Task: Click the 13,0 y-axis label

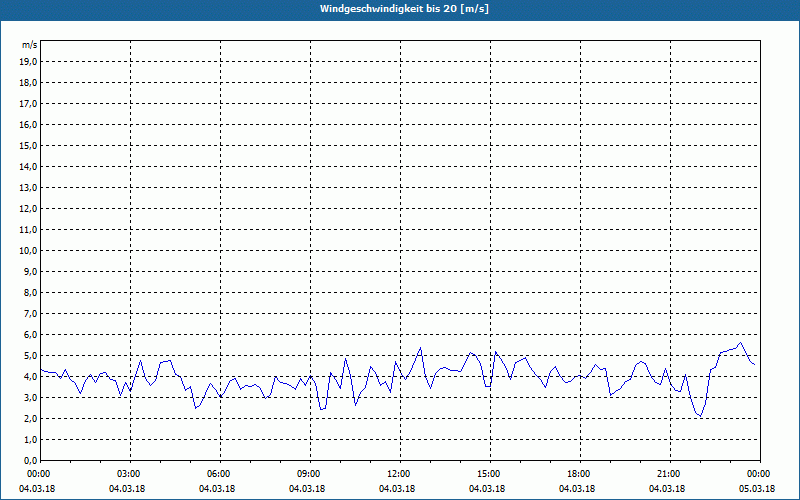Action: tap(29, 187)
